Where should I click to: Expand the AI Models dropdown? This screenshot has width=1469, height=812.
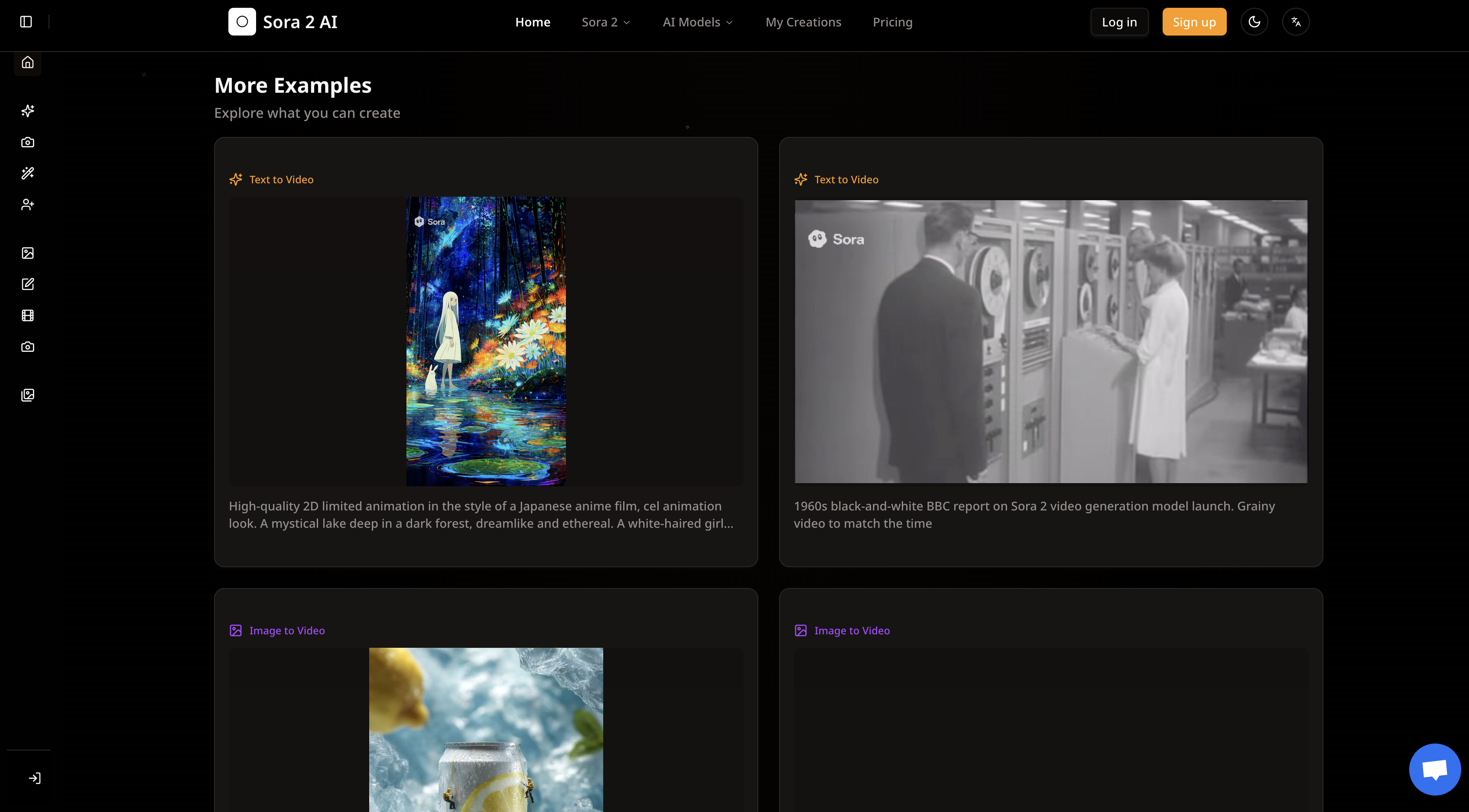(697, 22)
